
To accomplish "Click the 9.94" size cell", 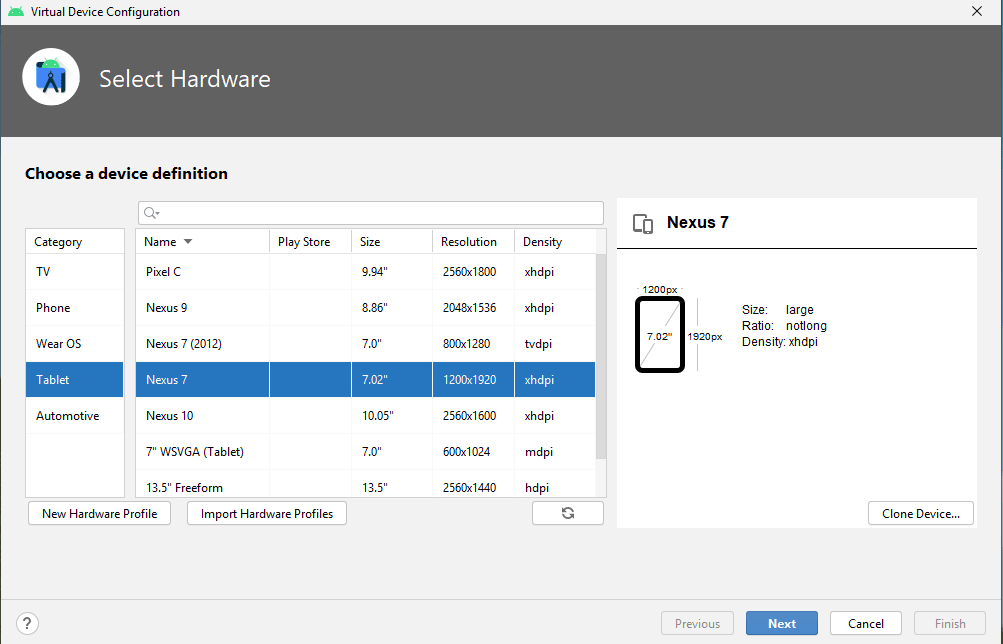I will pyautogui.click(x=392, y=272).
